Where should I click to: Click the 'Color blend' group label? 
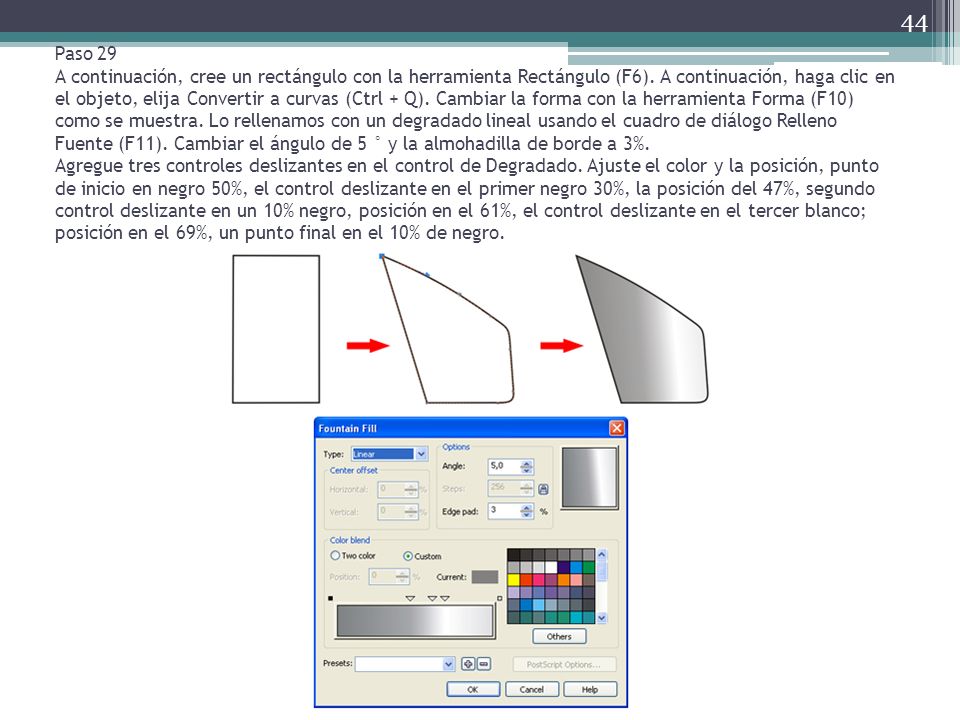coord(350,540)
